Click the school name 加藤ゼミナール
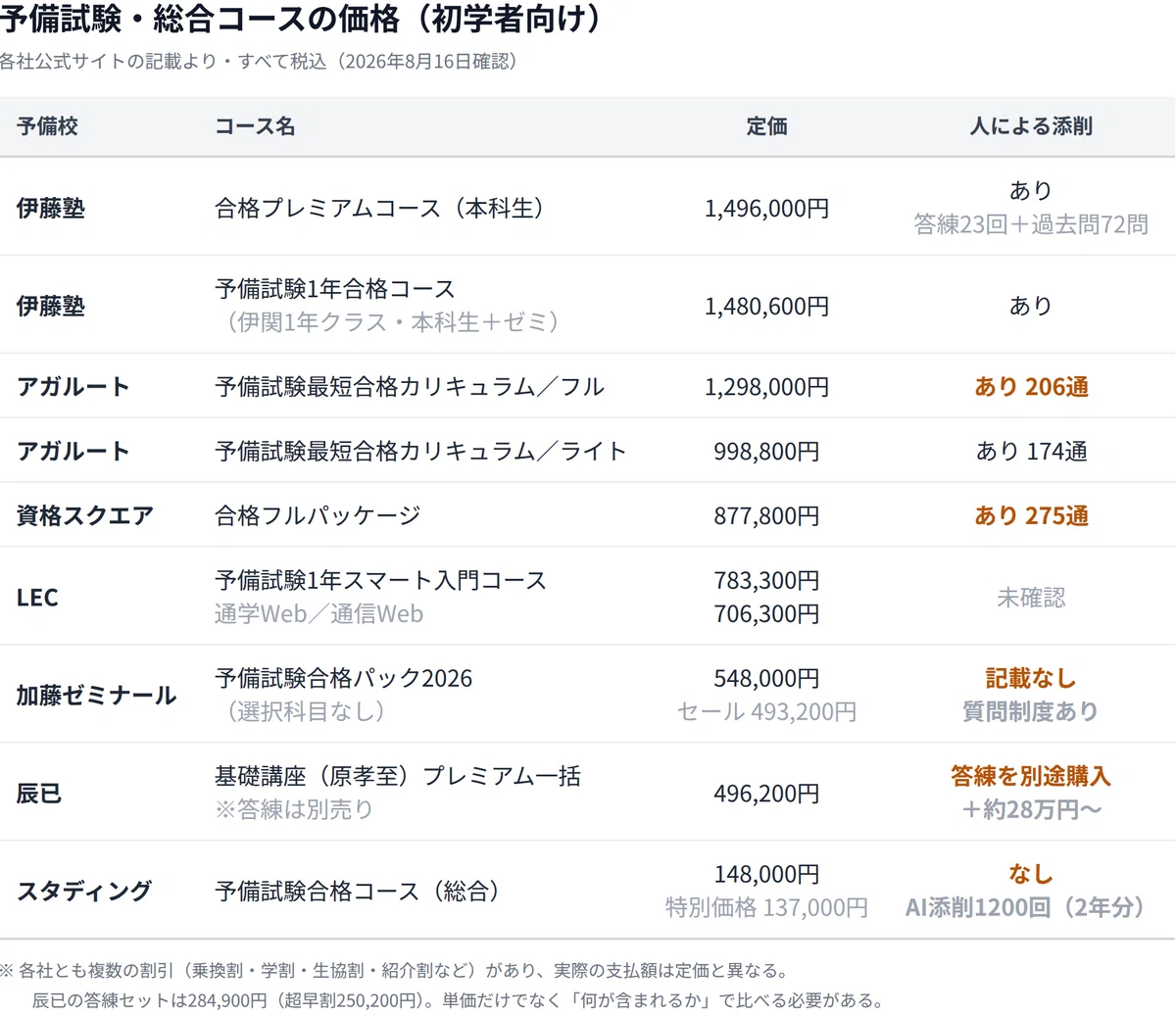The image size is (1176, 1016). (x=97, y=696)
